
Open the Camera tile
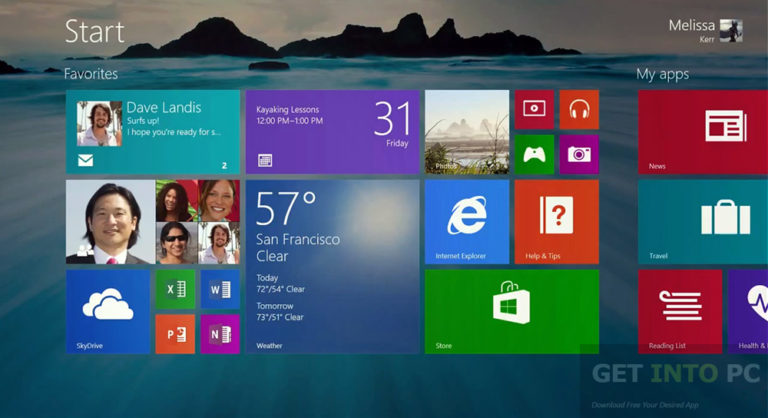(579, 154)
